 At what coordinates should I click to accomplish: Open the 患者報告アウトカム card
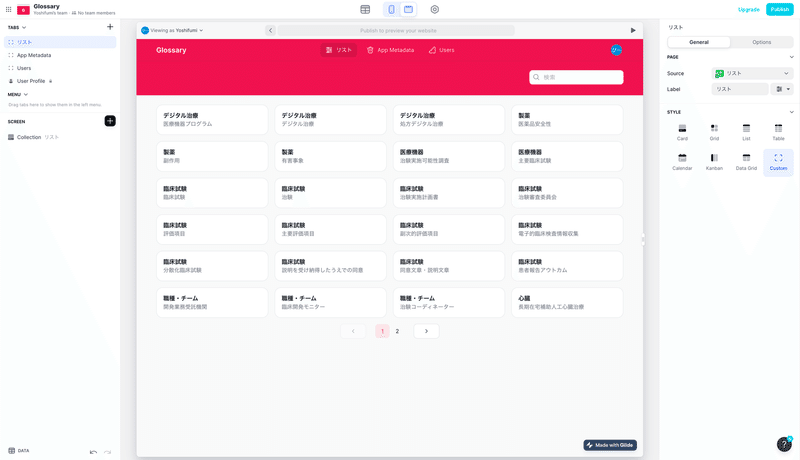pos(567,266)
